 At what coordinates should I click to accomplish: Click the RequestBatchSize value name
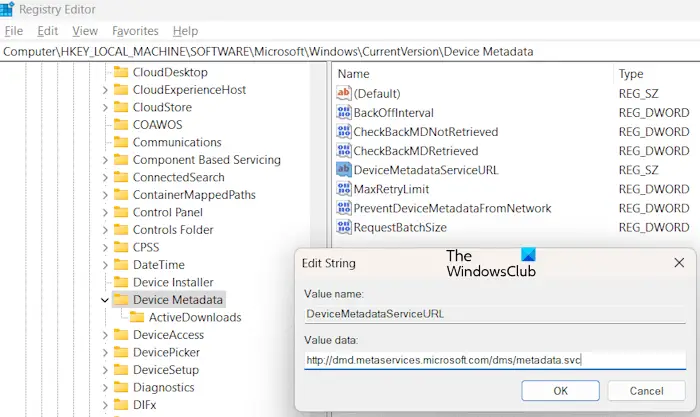(400, 228)
